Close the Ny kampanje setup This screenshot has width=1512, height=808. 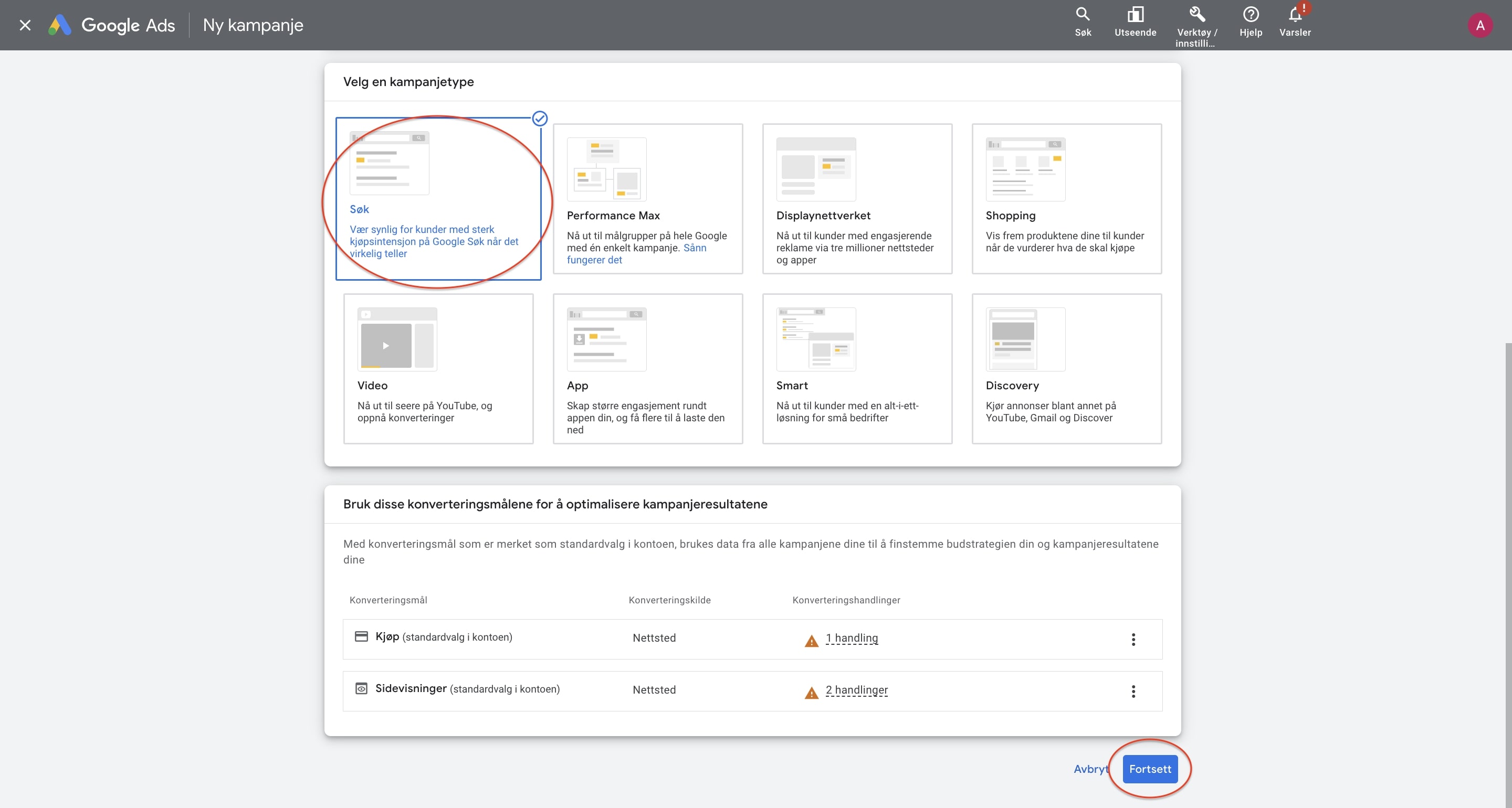pyautogui.click(x=25, y=25)
